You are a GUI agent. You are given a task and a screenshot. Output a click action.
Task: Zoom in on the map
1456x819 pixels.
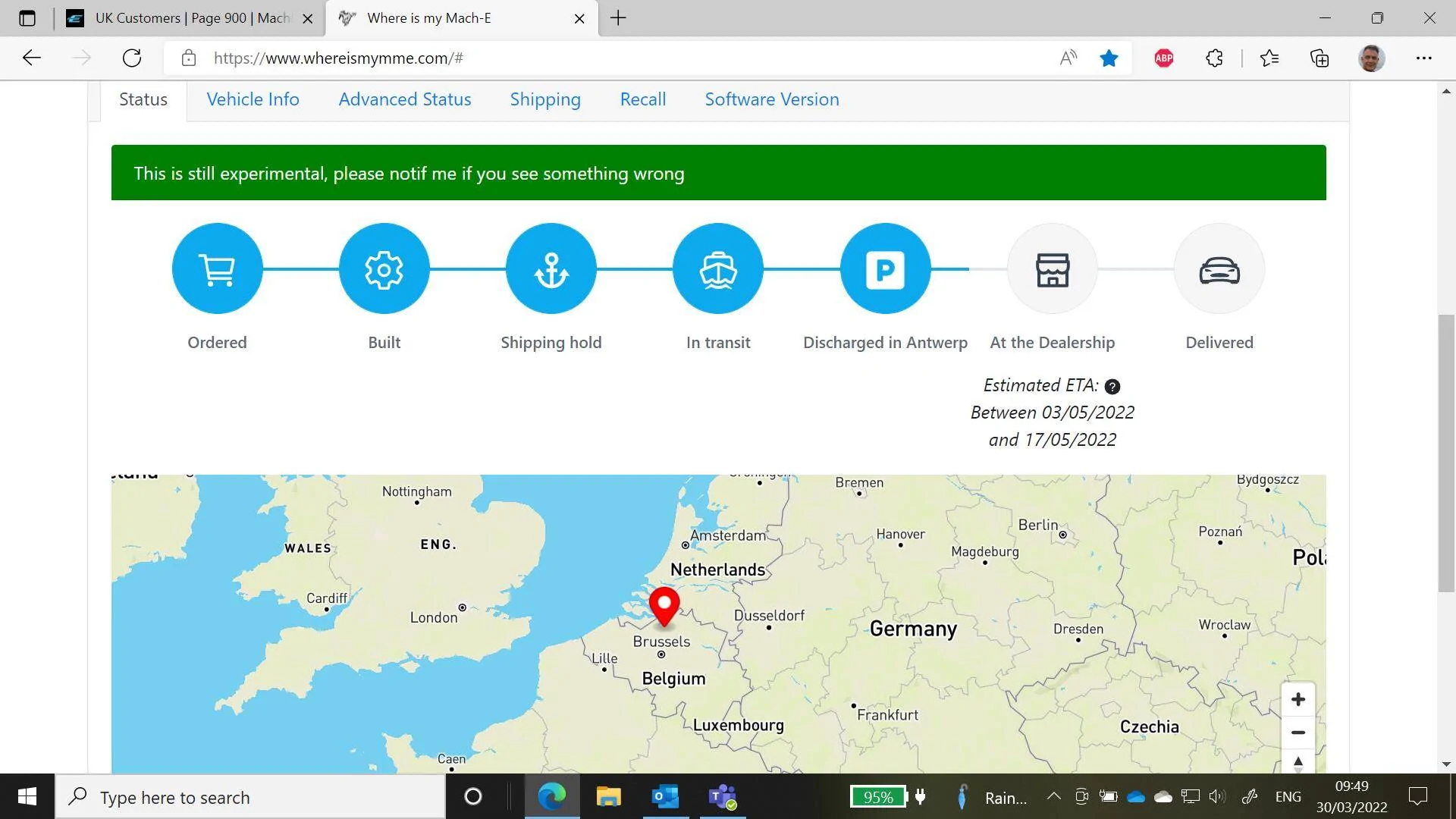click(x=1298, y=699)
